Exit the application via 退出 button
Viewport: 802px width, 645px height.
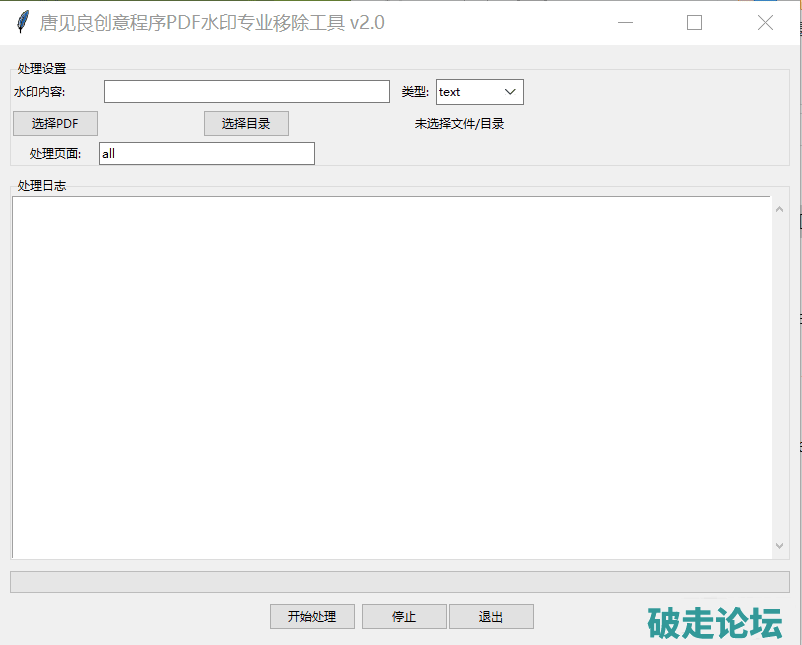pyautogui.click(x=491, y=616)
